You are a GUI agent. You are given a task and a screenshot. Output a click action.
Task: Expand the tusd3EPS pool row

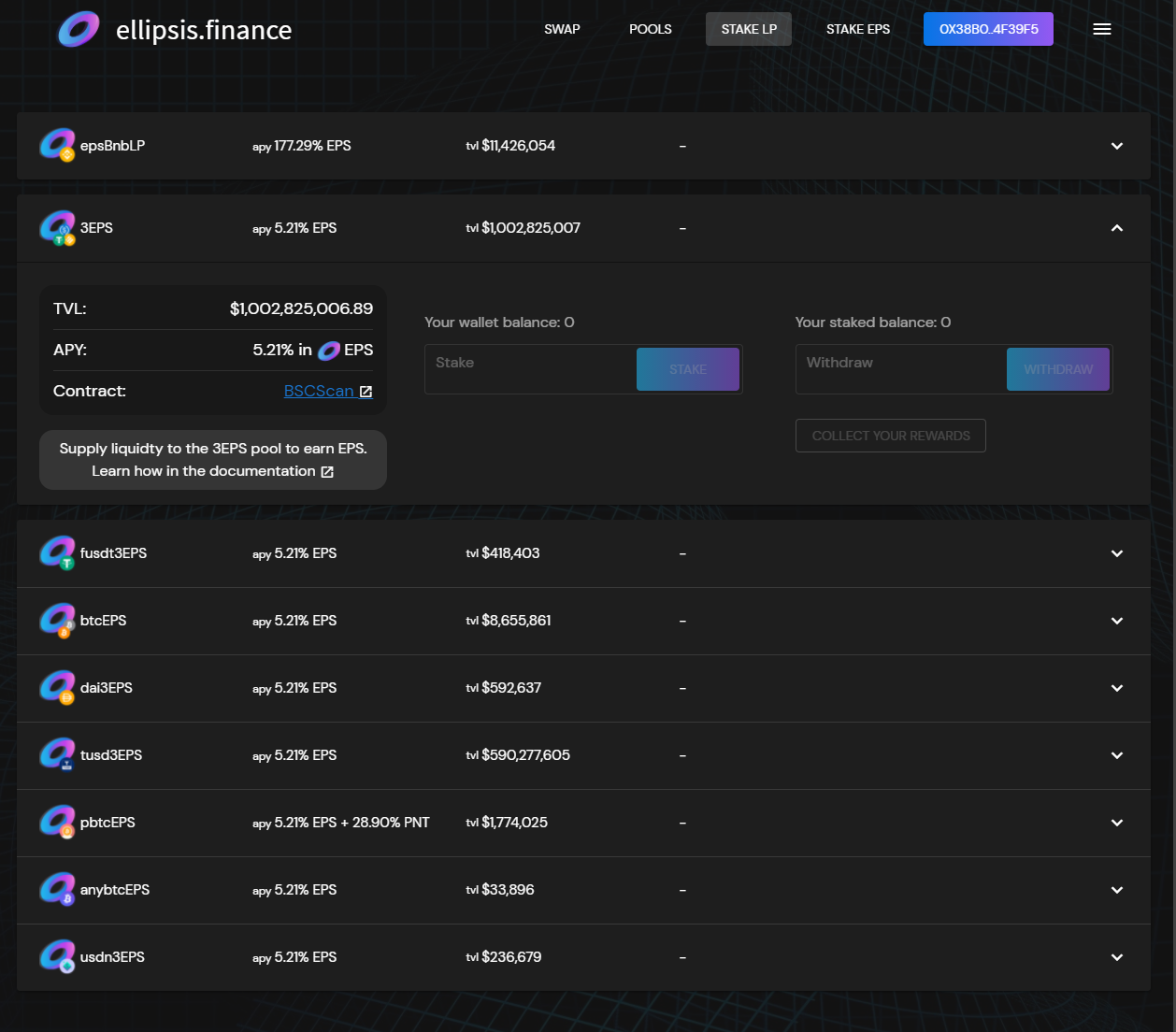[1116, 755]
